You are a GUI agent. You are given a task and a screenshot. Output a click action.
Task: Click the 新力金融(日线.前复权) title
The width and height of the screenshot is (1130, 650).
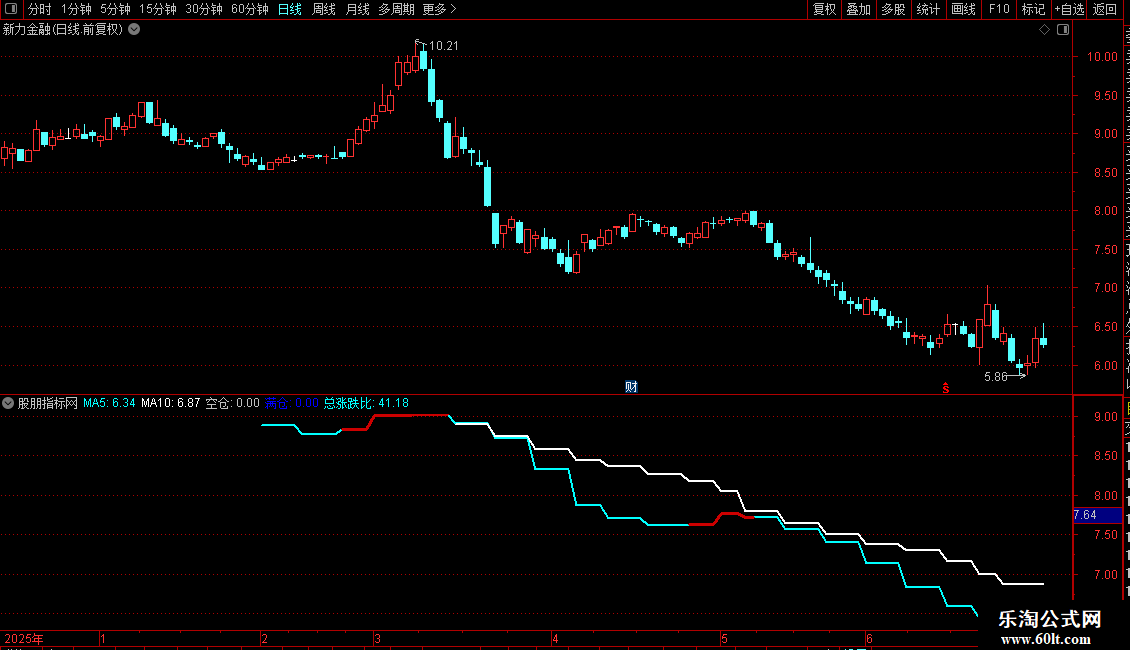(63, 30)
